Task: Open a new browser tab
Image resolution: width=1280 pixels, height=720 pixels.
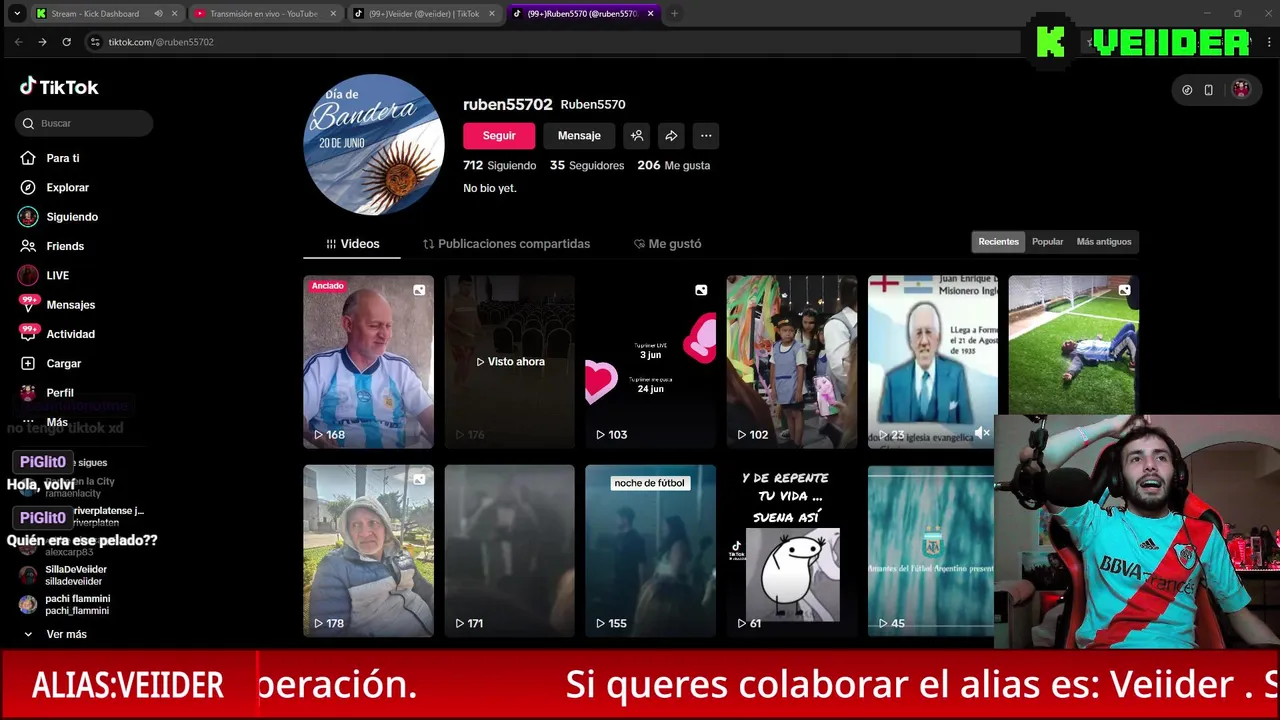Action: [x=674, y=14]
